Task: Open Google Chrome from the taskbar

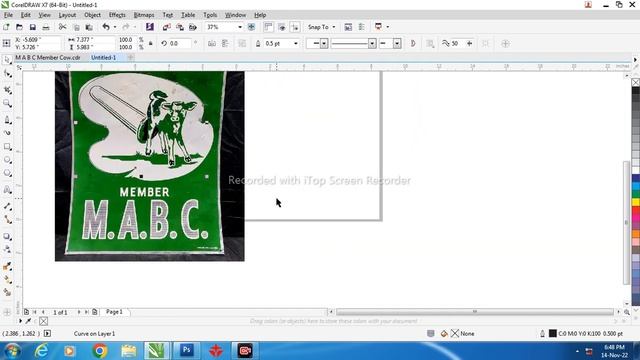Action: pos(100,351)
